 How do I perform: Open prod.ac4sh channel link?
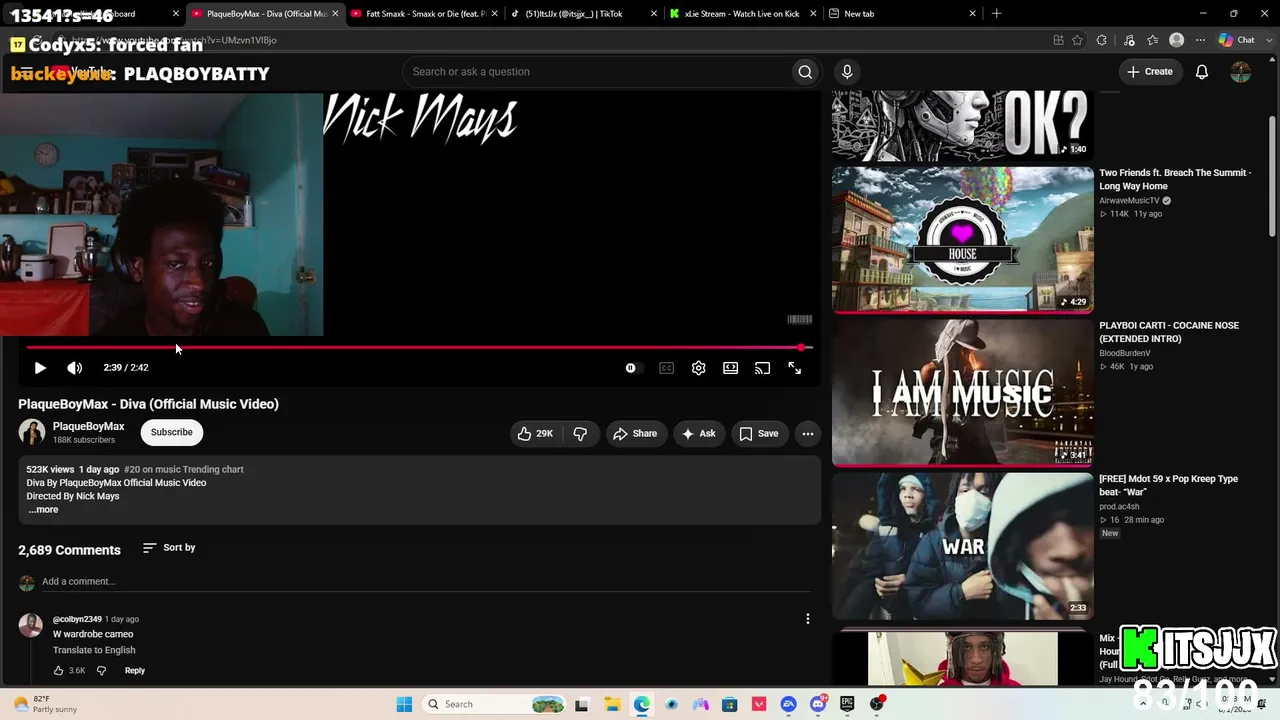point(1120,507)
